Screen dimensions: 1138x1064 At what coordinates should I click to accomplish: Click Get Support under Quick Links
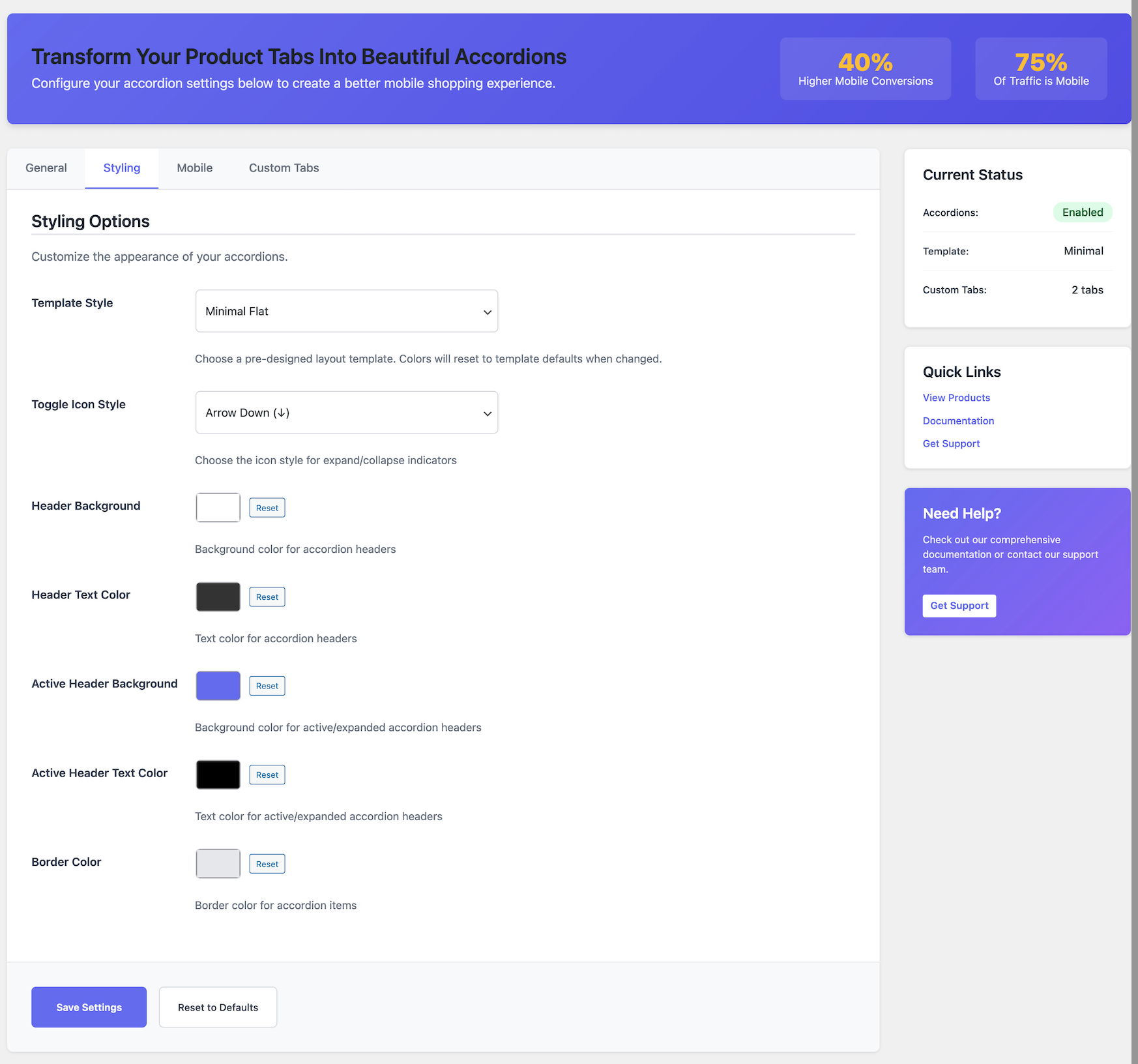(951, 444)
